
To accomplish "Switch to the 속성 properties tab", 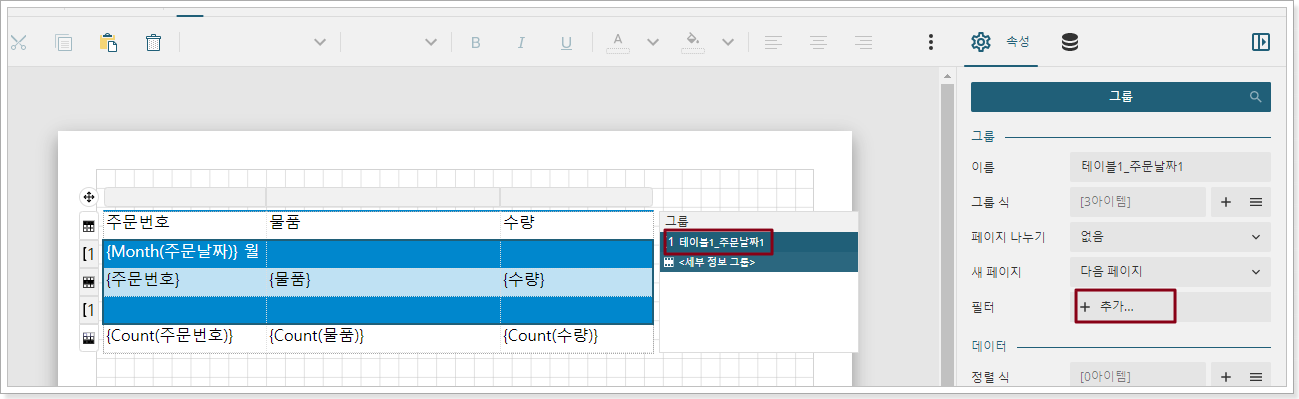I will click(x=1001, y=42).
